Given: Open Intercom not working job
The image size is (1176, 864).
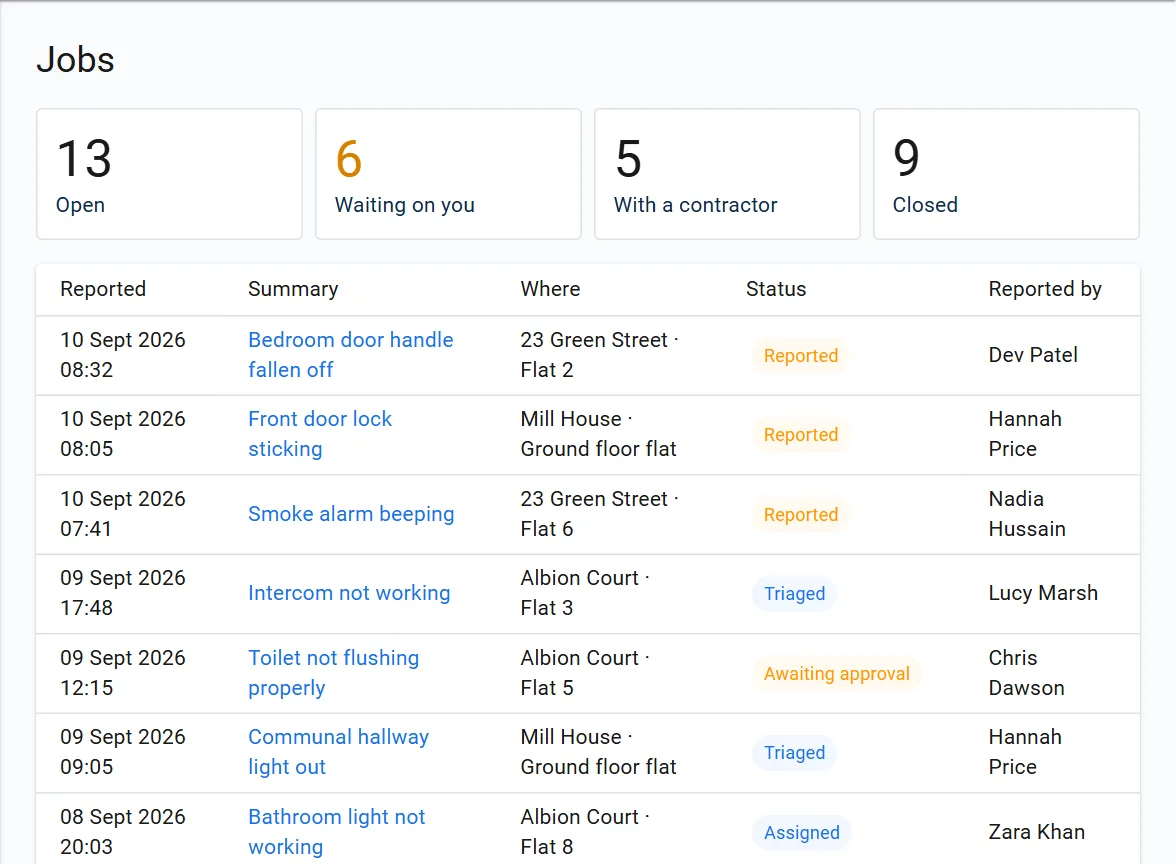Looking at the screenshot, I should click(350, 592).
